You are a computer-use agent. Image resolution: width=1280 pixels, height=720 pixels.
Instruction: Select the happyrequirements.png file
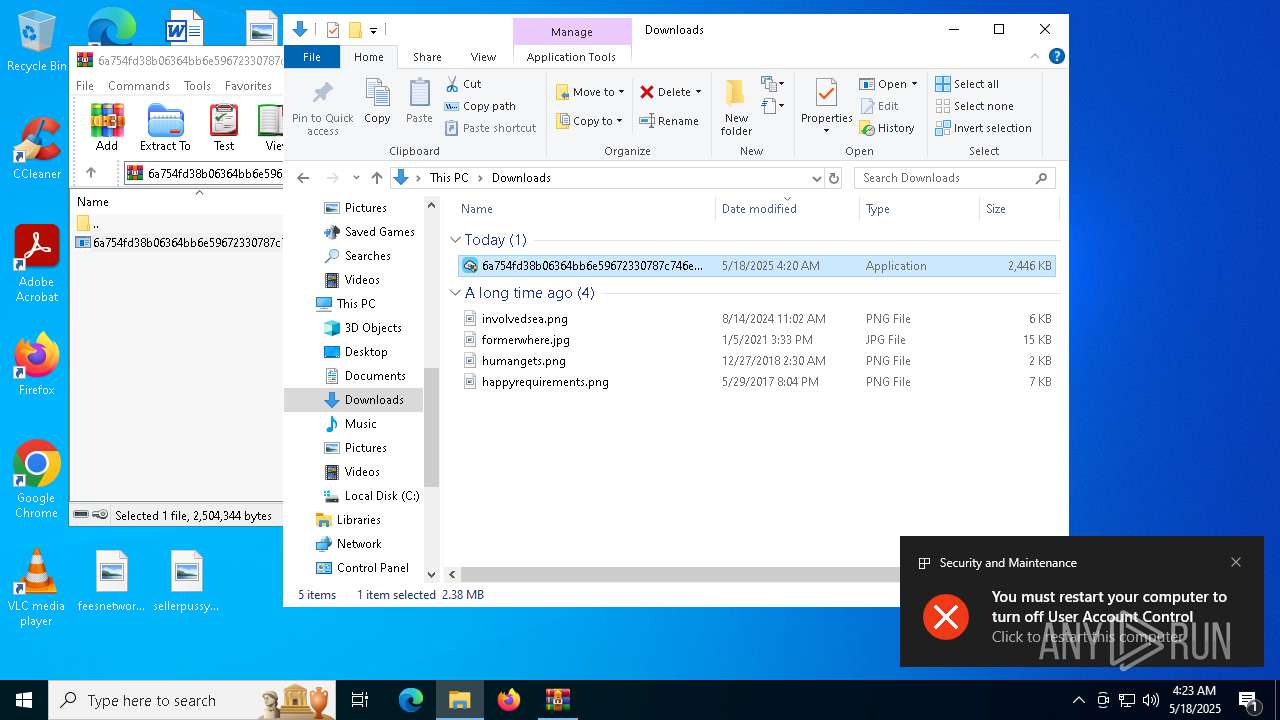pos(545,382)
